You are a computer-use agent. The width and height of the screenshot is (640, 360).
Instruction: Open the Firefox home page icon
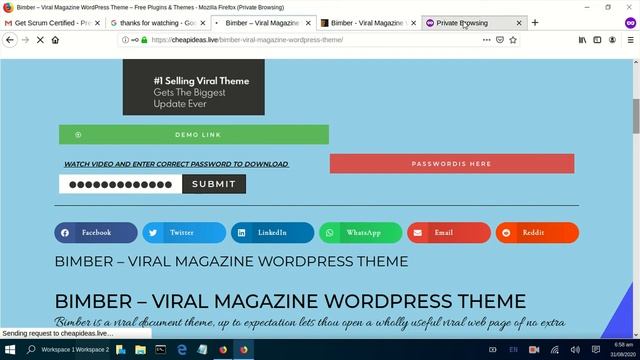[55, 40]
